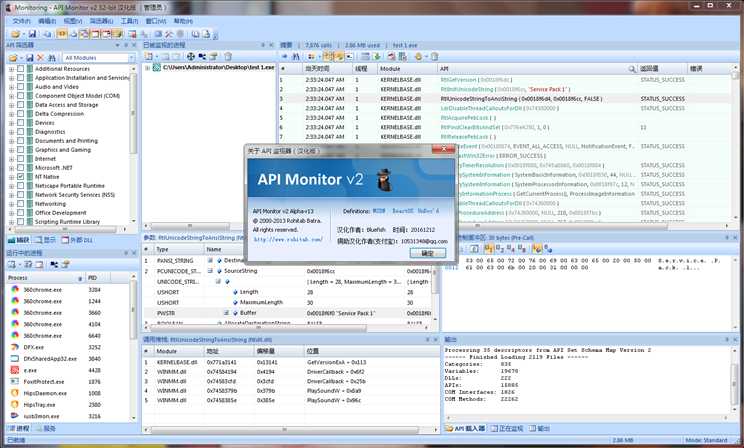The width and height of the screenshot is (744, 448).
Task: Click the API filter horizontal scrollbar
Action: pyautogui.click(x=65, y=230)
